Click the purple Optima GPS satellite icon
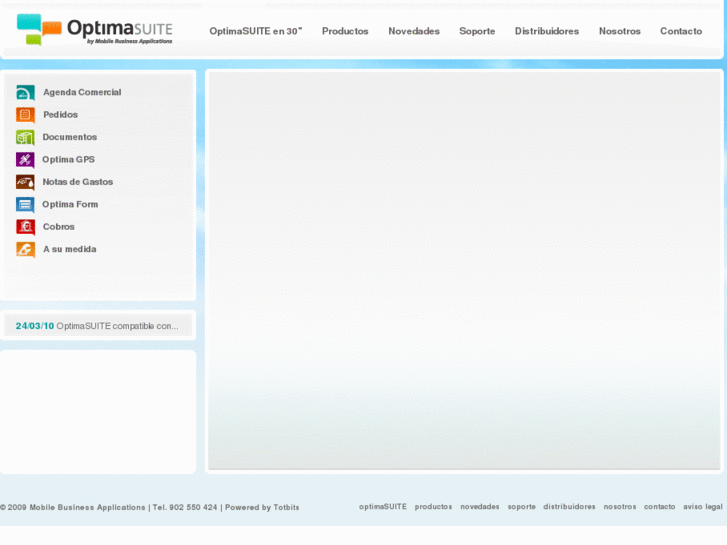Image resolution: width=727 pixels, height=545 pixels. tap(26, 160)
